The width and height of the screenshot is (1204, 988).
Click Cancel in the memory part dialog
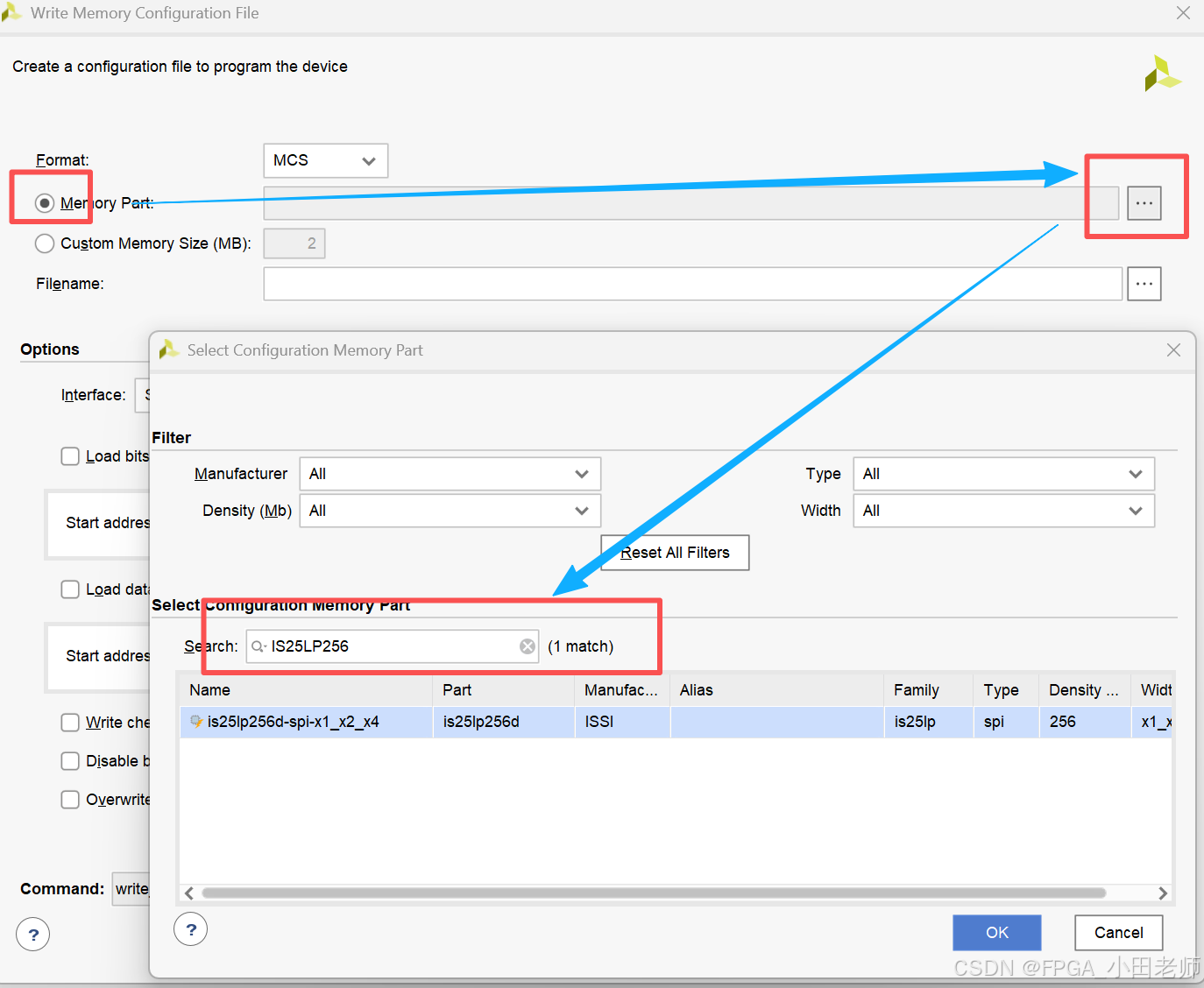click(1119, 933)
